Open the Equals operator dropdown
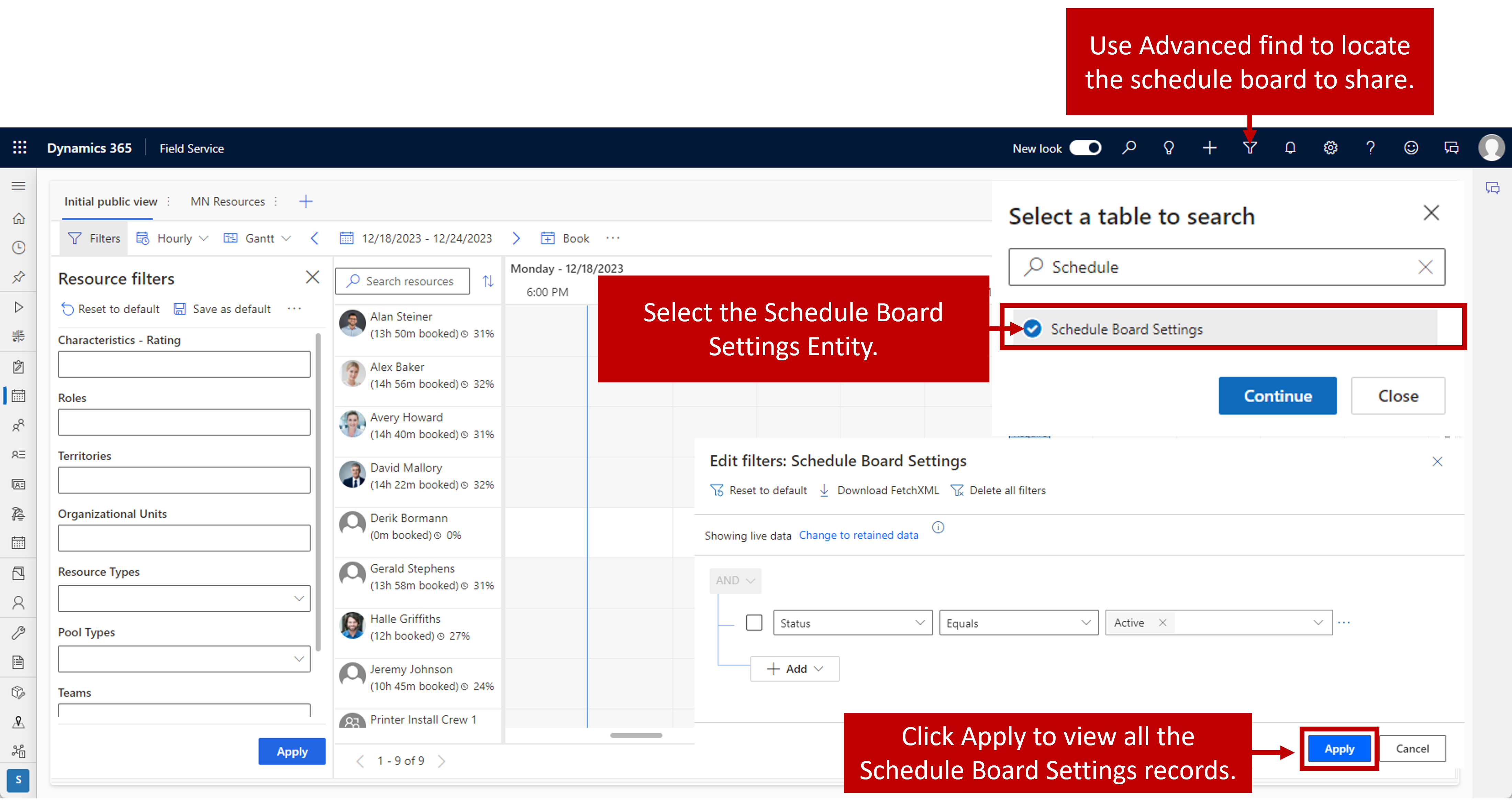 1019,623
